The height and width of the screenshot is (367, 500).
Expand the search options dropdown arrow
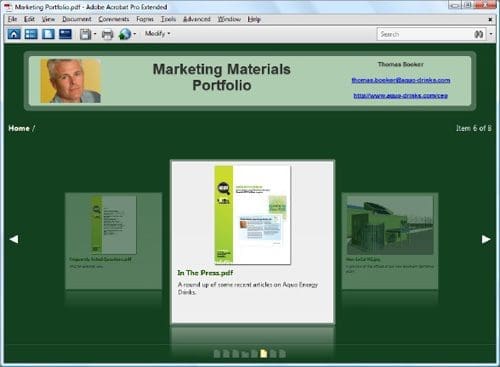coord(491,34)
